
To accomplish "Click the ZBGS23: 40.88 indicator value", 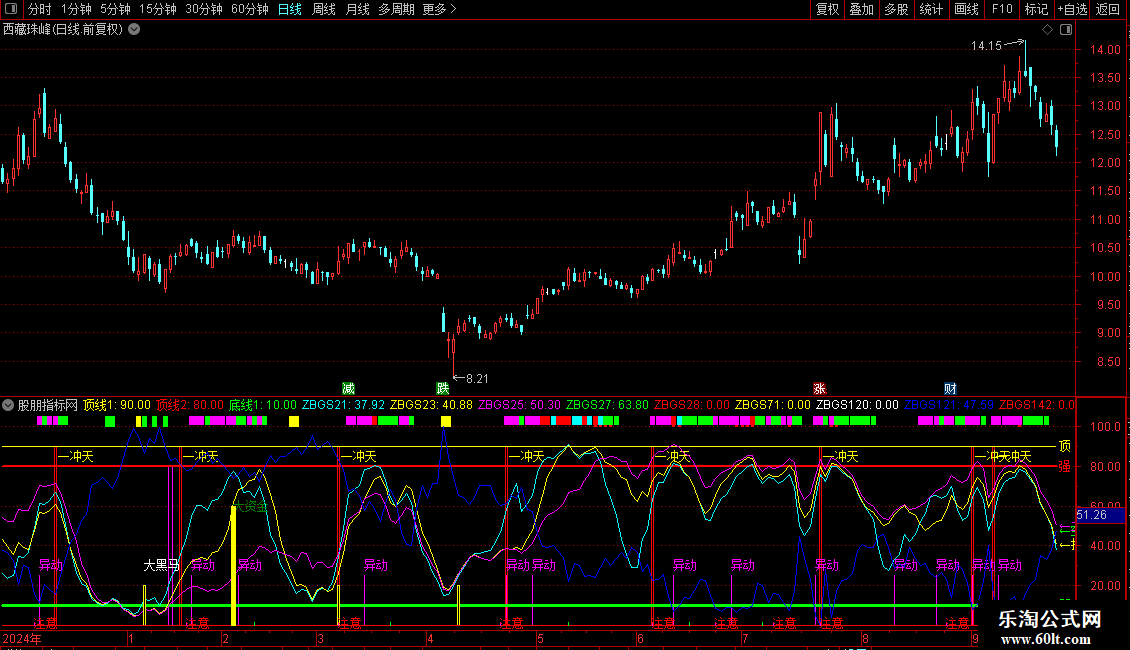I will 432,405.
